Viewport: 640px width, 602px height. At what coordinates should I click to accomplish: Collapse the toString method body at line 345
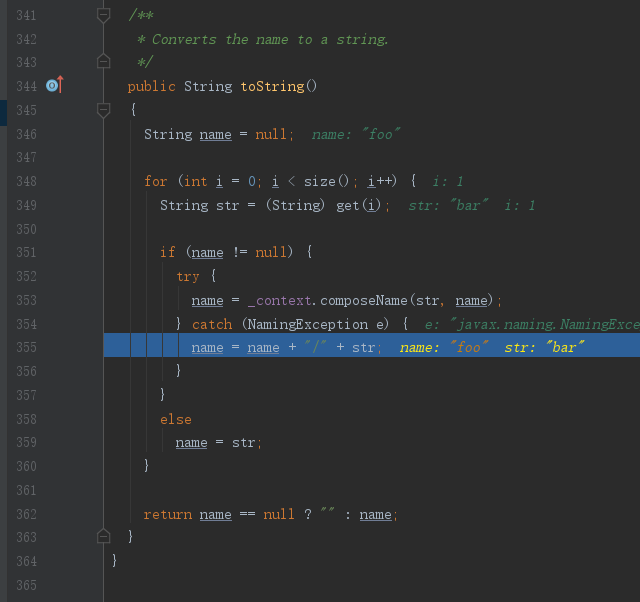click(103, 109)
